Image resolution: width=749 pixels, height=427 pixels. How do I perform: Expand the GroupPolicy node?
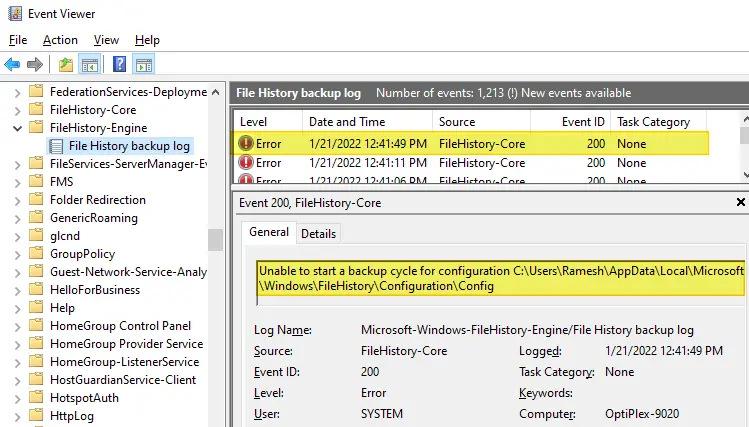pos(18,255)
